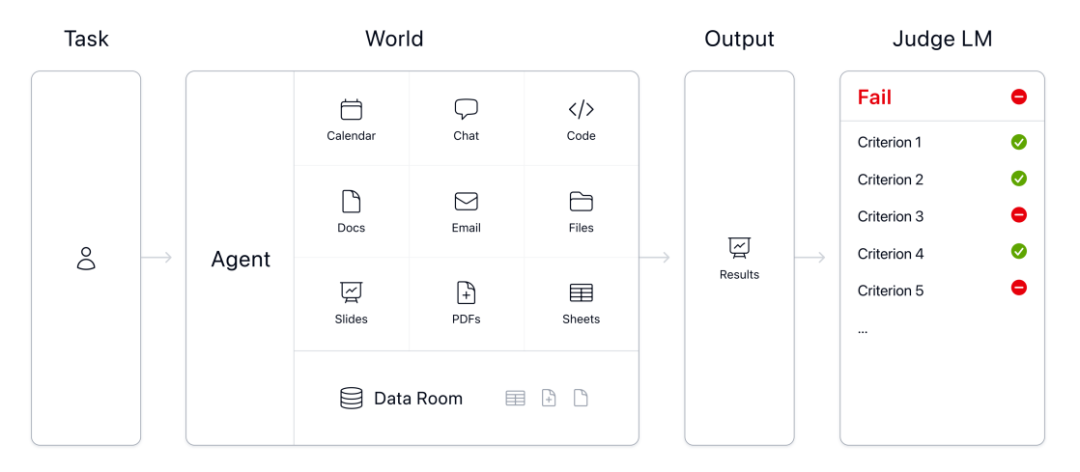Click the red minus for Criterion 5
The image size is (1080, 472).
(1019, 287)
